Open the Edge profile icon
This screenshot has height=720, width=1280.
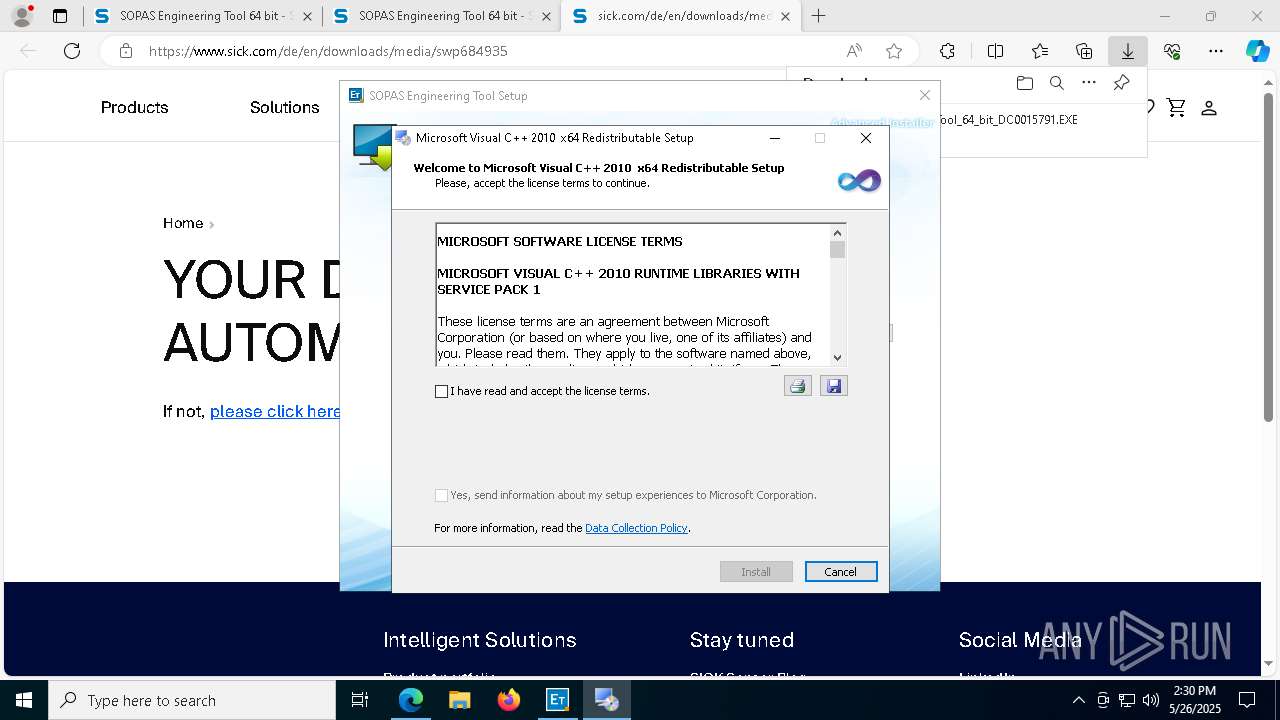[x=22, y=16]
